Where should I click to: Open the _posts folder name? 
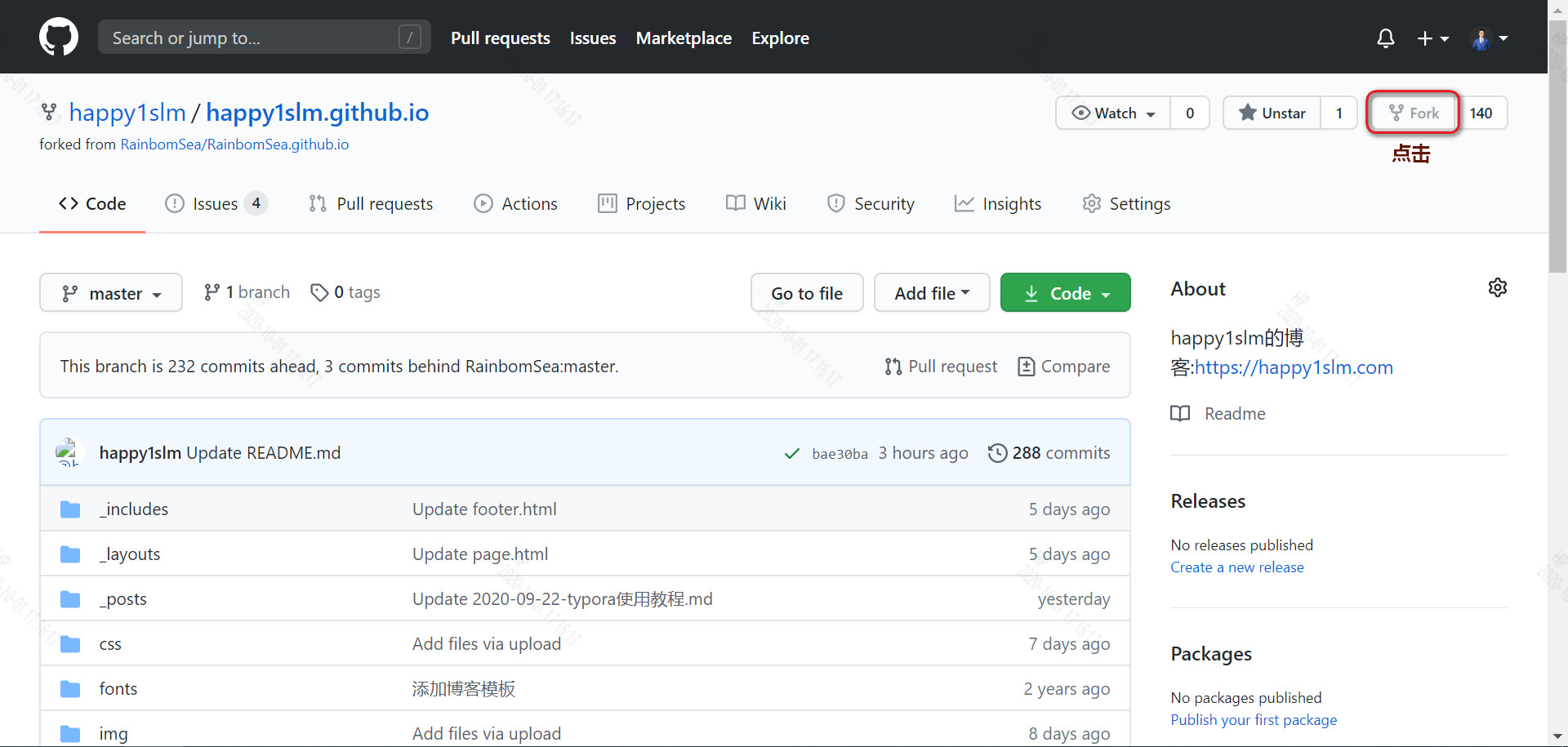(x=123, y=599)
